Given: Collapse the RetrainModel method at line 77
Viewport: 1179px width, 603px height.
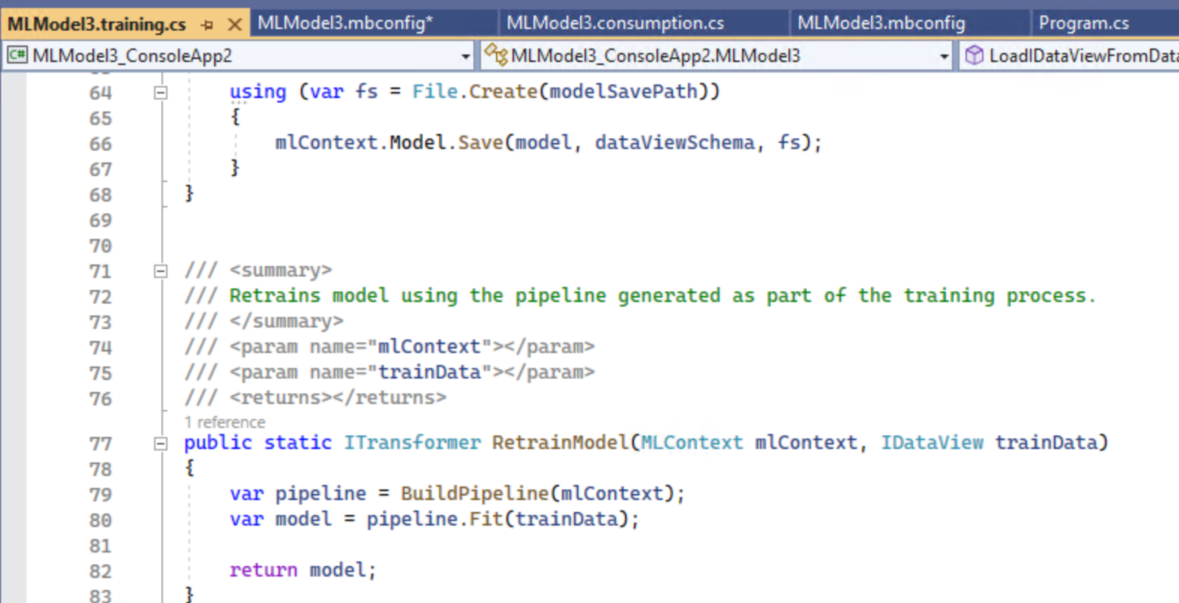Looking at the screenshot, I should coord(159,444).
